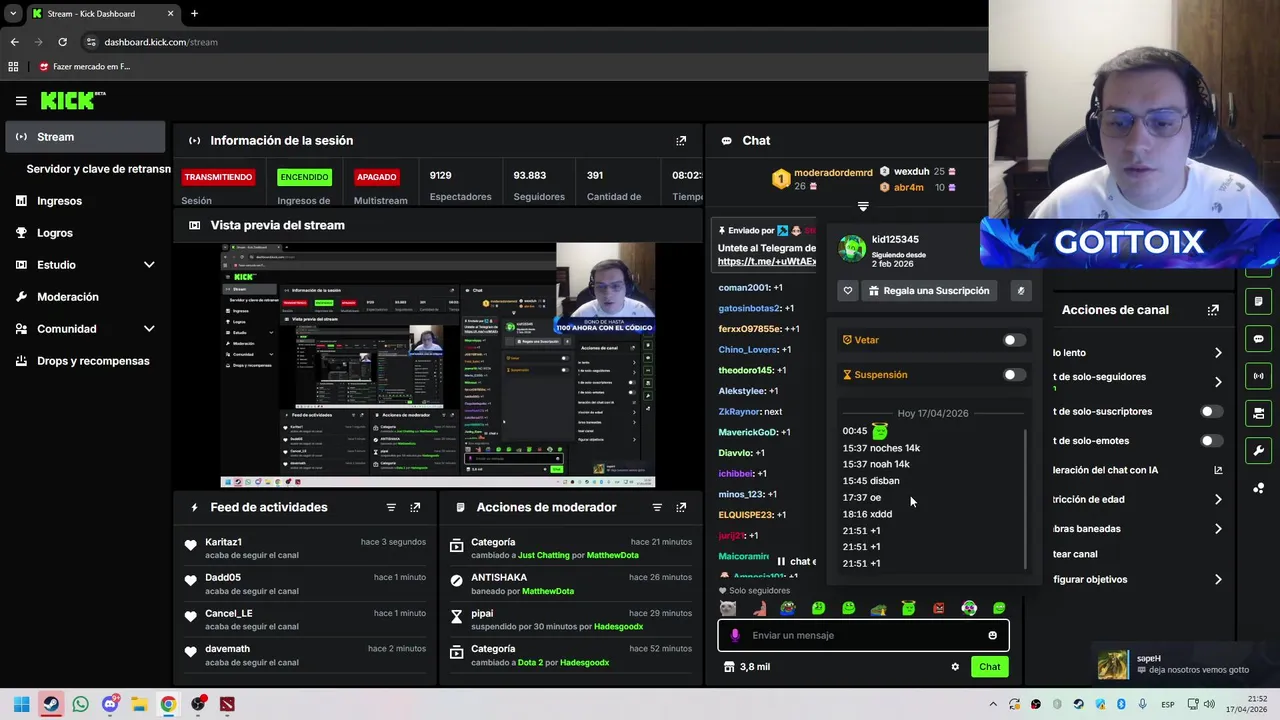This screenshot has height=720, width=1280.
Task: Go to Ingresos in the sidebar
Action: (85, 201)
